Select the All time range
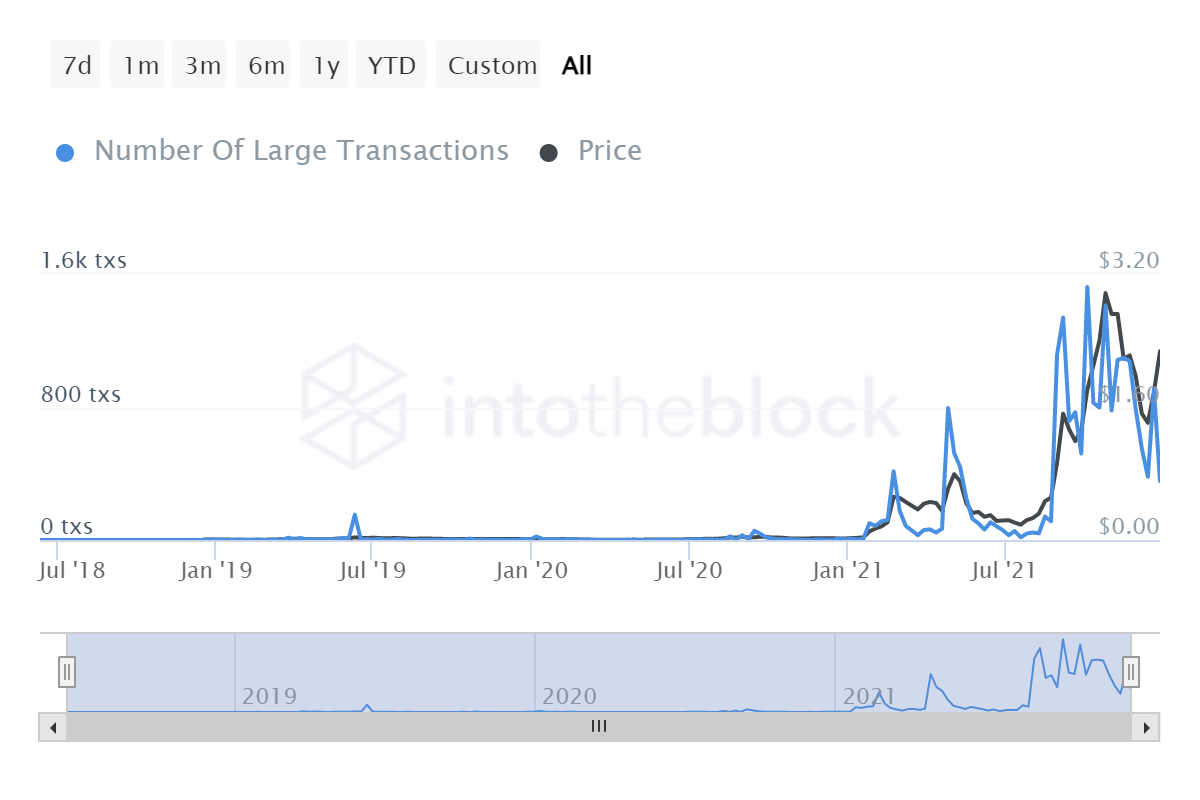 pyautogui.click(x=577, y=66)
